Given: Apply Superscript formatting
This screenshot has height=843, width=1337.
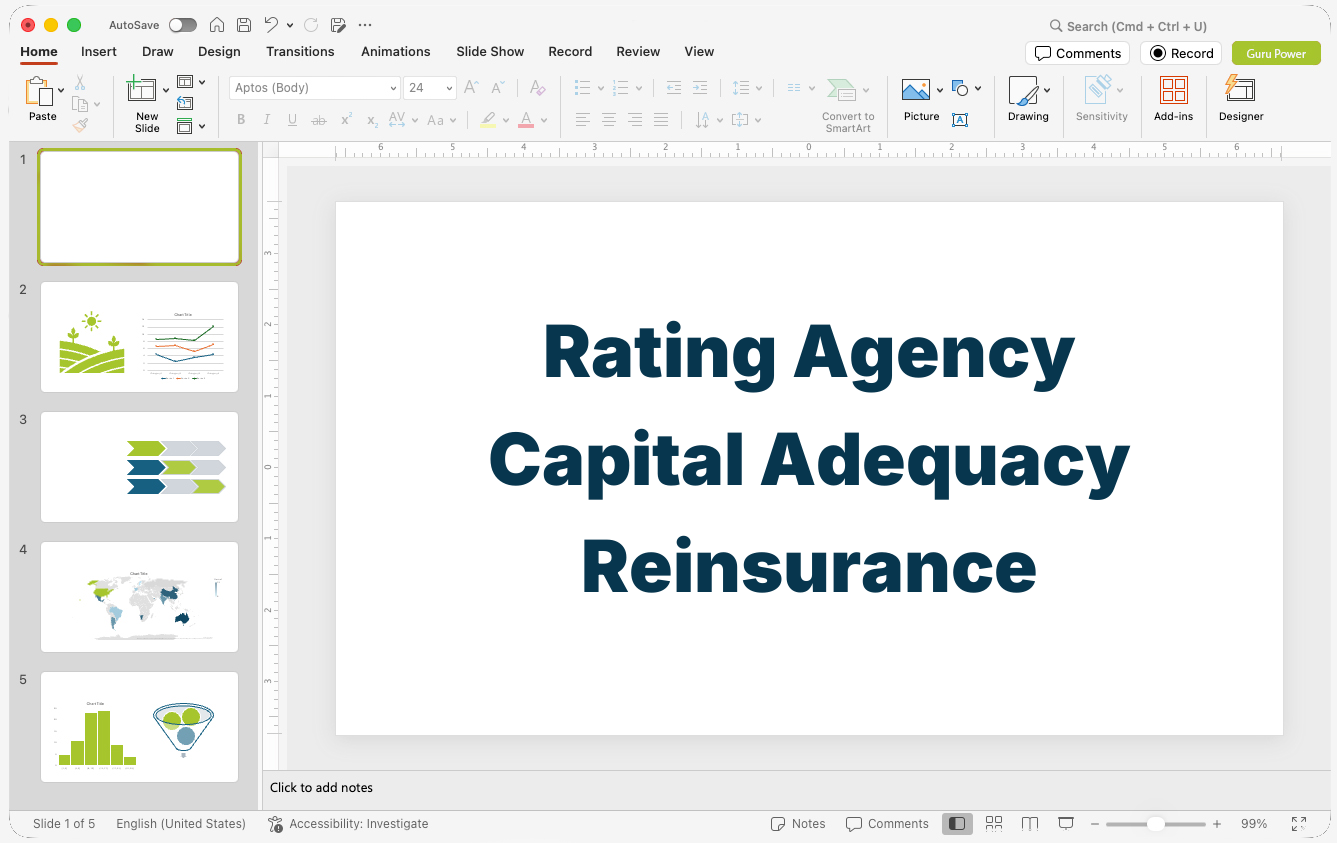Looking at the screenshot, I should (346, 120).
